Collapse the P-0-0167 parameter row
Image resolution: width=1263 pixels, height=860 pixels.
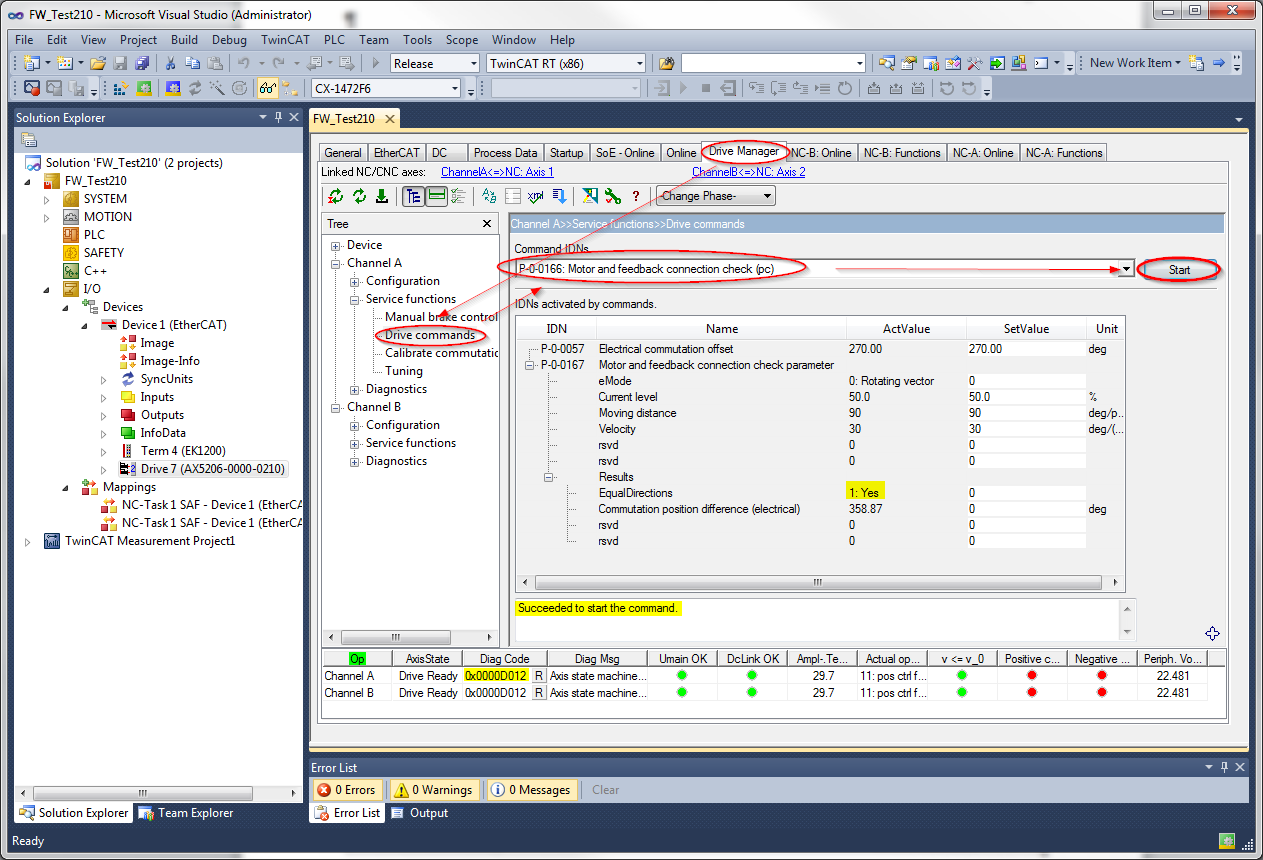tap(530, 365)
